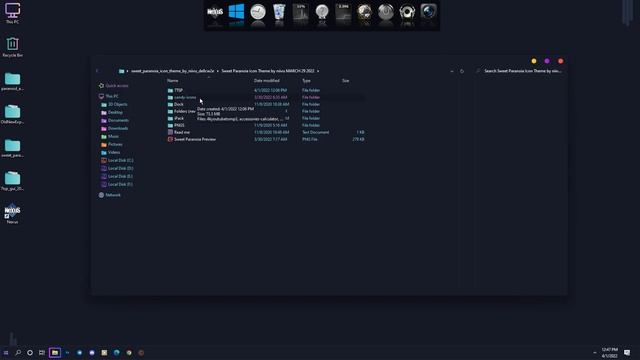
Task: Click Sweet Paranoia Icon Theme breadcrumb segment
Action: point(268,71)
